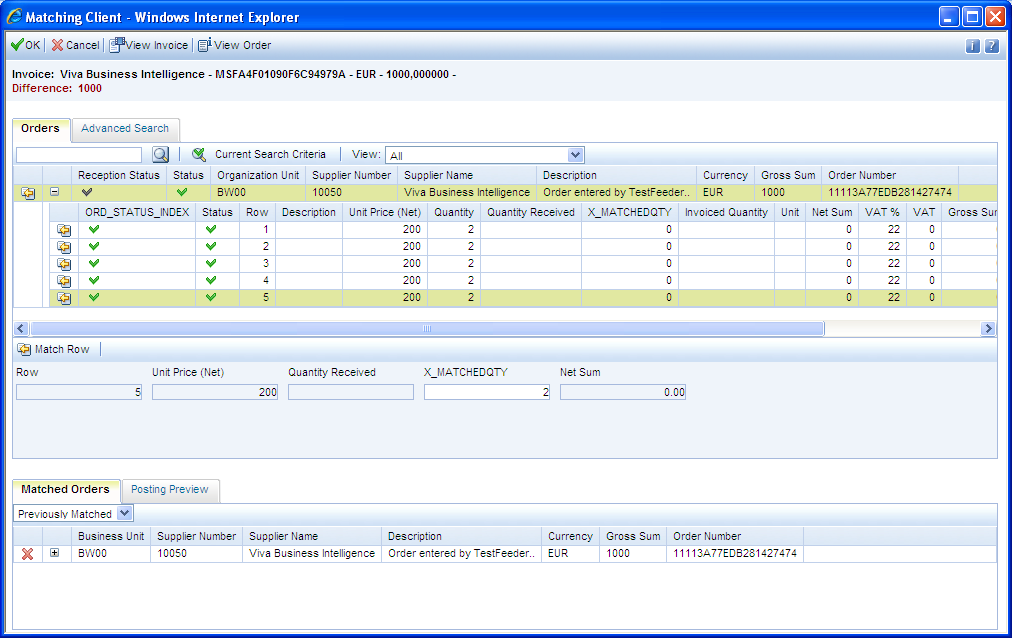Viewport: 1012px width, 638px height.
Task: Click the Match Row button
Action: click(x=54, y=349)
